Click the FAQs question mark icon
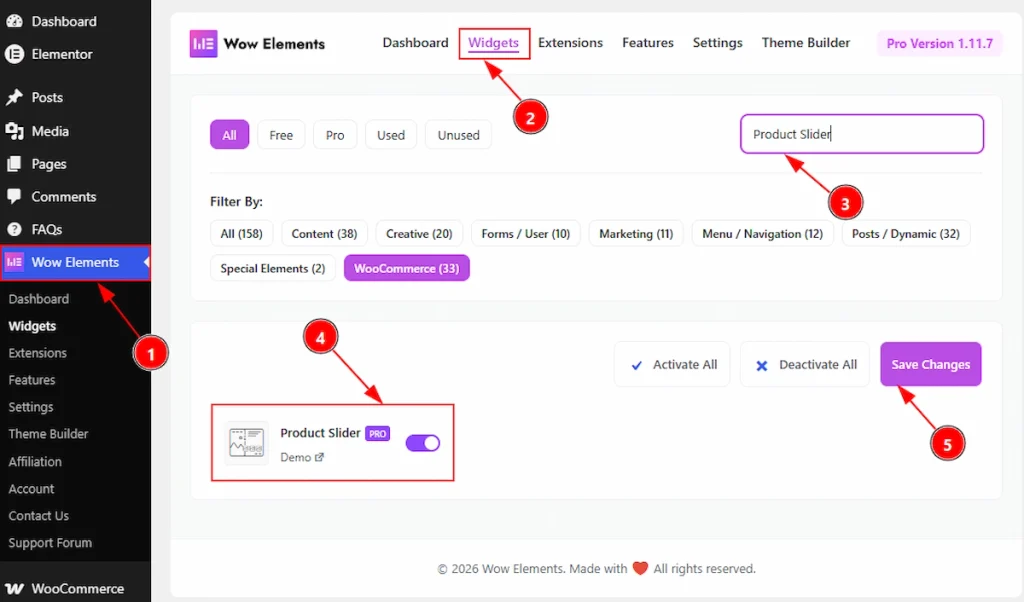This screenshot has height=602, width=1024. coord(14,229)
